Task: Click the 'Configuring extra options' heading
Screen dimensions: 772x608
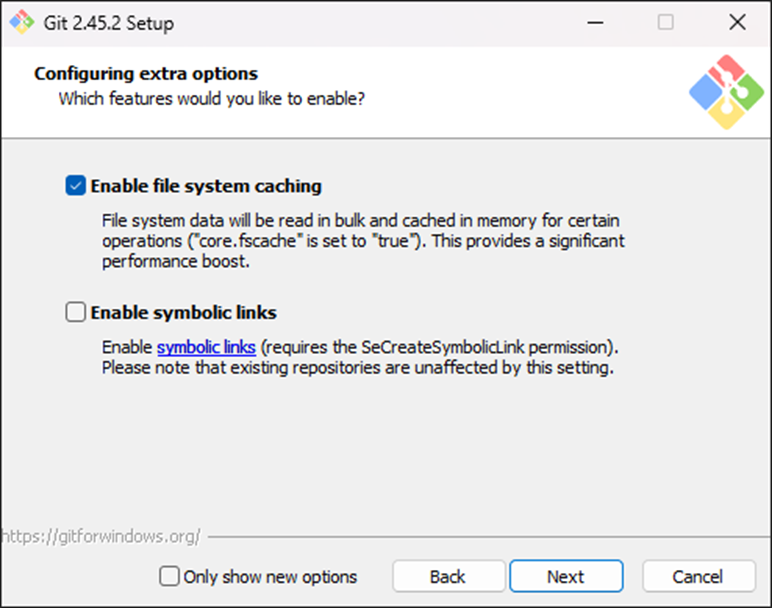Action: pos(146,73)
